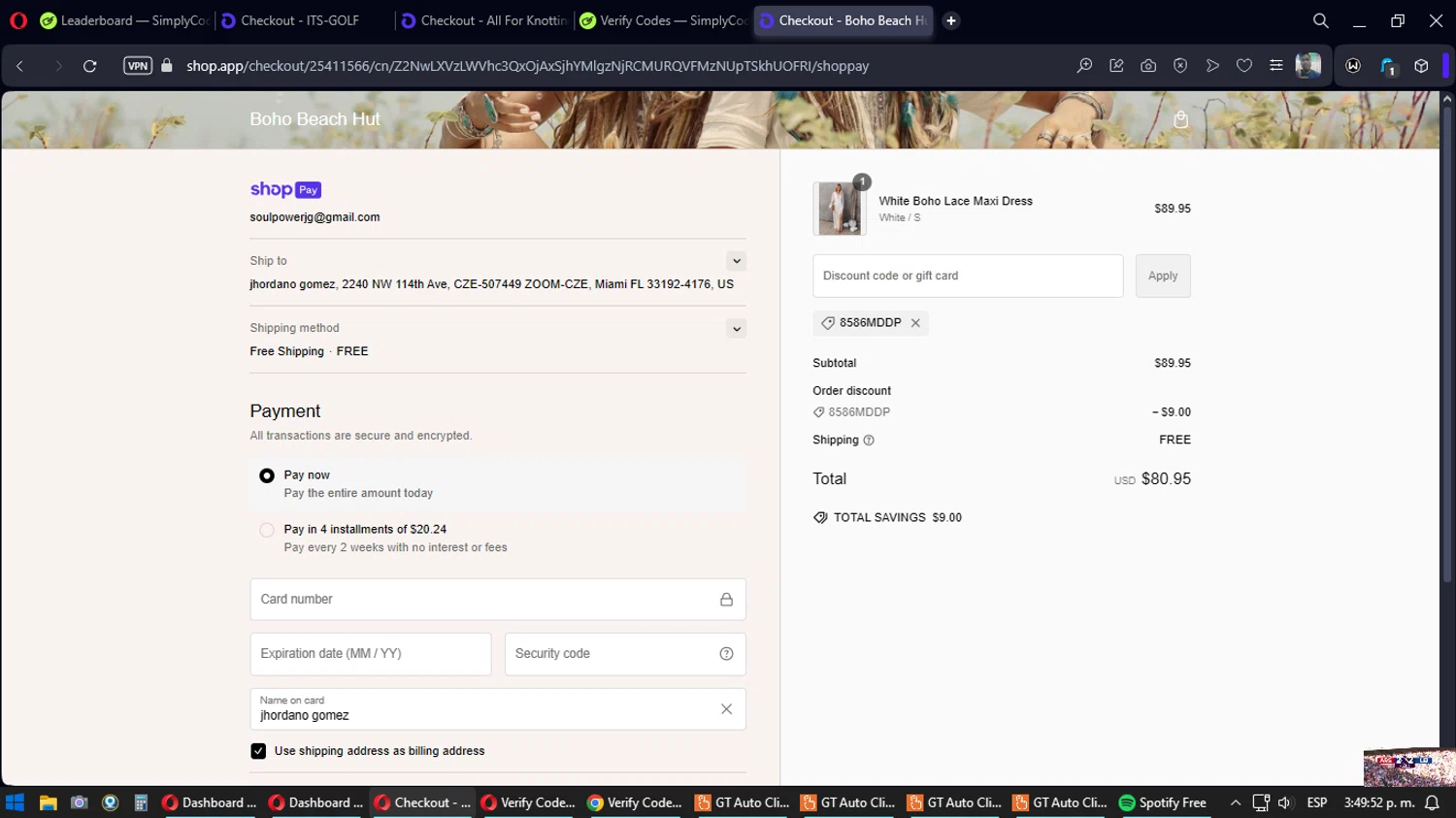Select the Checkout - Boho Beach Hut tab

coord(844,20)
